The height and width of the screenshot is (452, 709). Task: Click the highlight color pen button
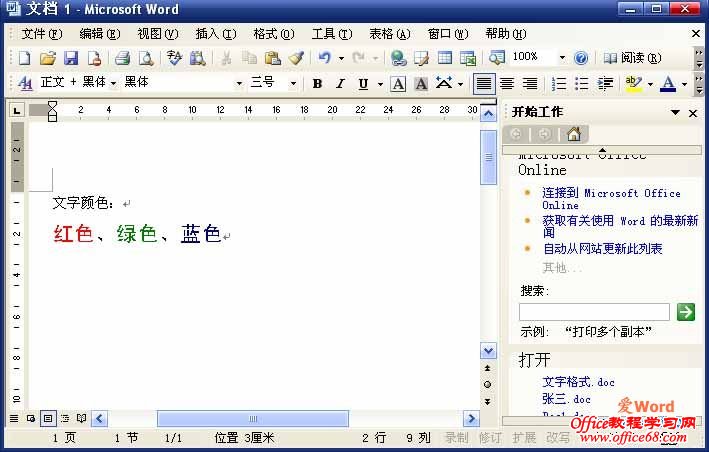633,84
